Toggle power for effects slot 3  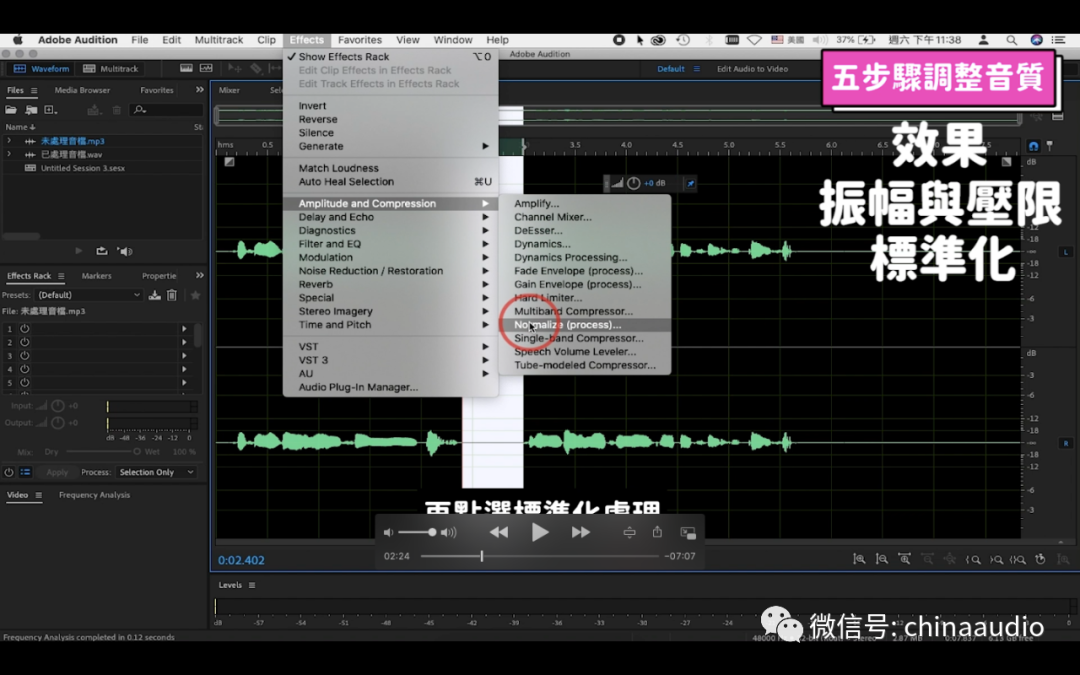coord(25,355)
